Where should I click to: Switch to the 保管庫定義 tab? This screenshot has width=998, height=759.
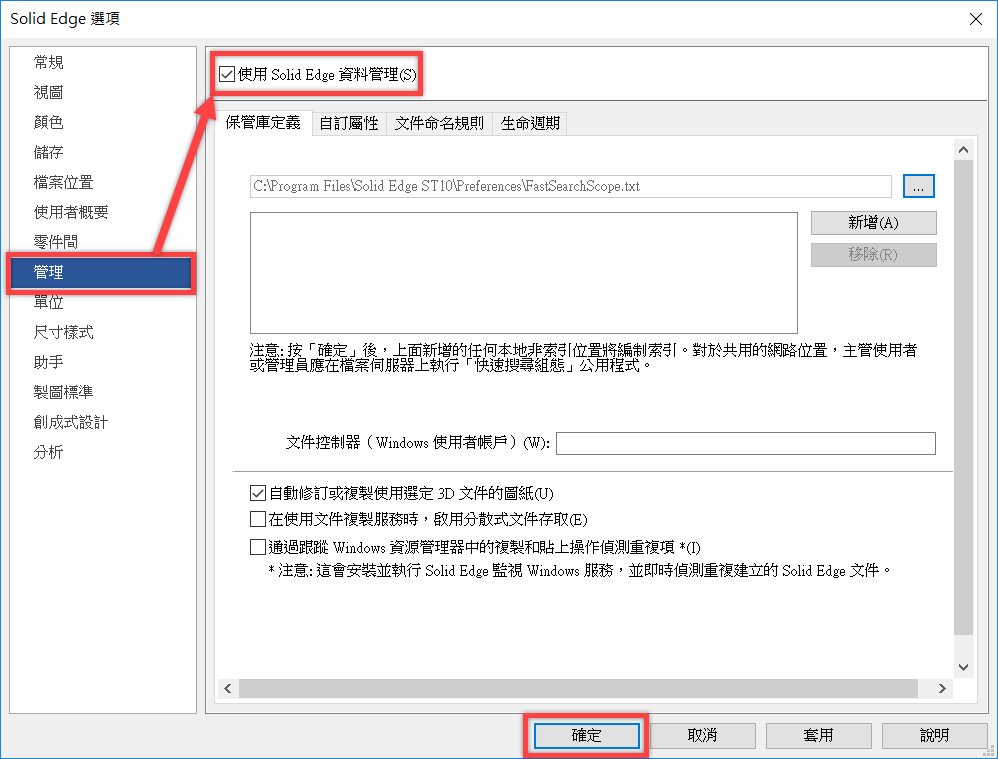[263, 122]
